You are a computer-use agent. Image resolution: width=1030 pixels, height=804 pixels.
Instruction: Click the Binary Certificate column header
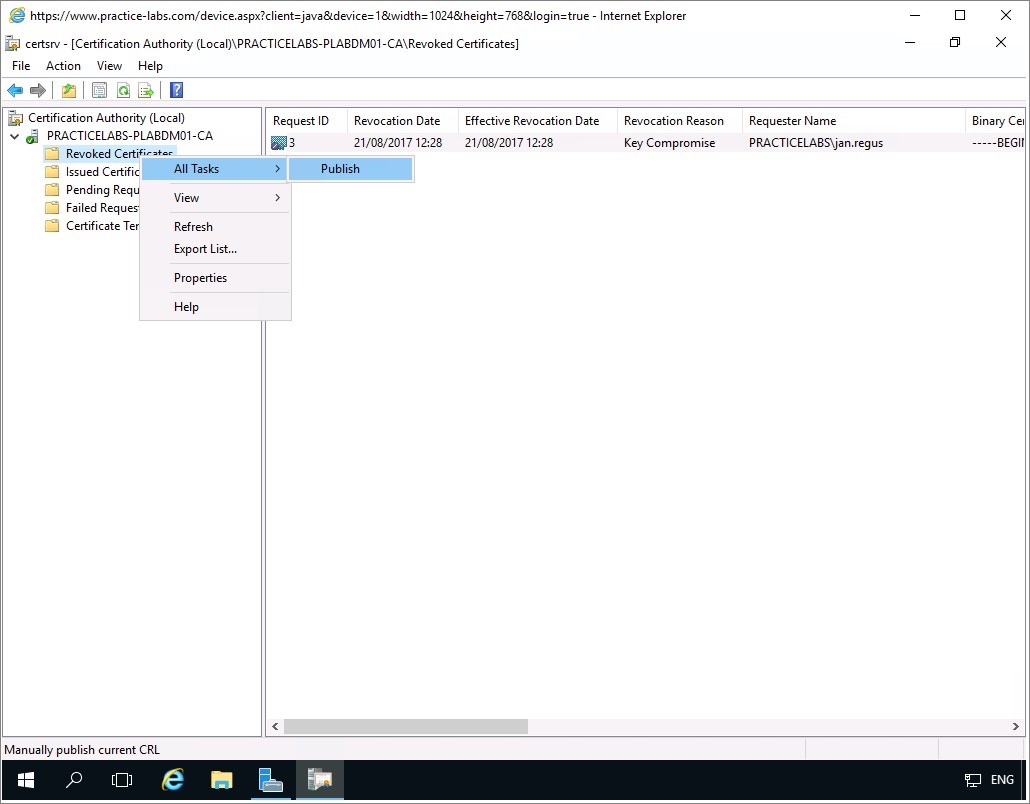click(995, 121)
